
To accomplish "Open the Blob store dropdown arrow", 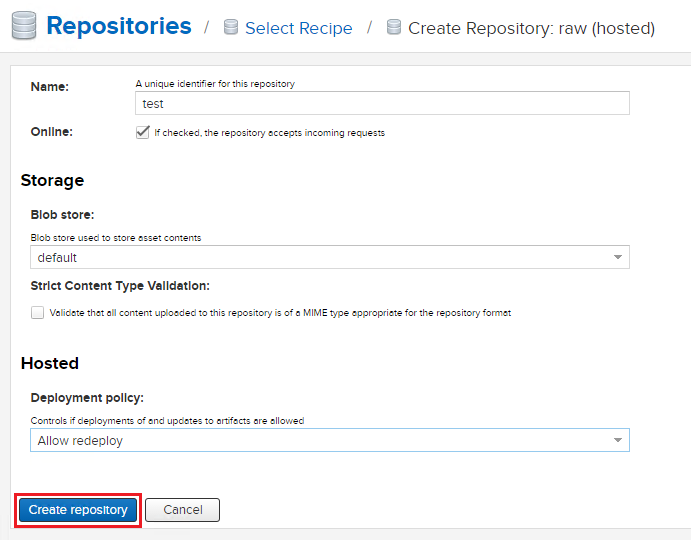I will (618, 257).
